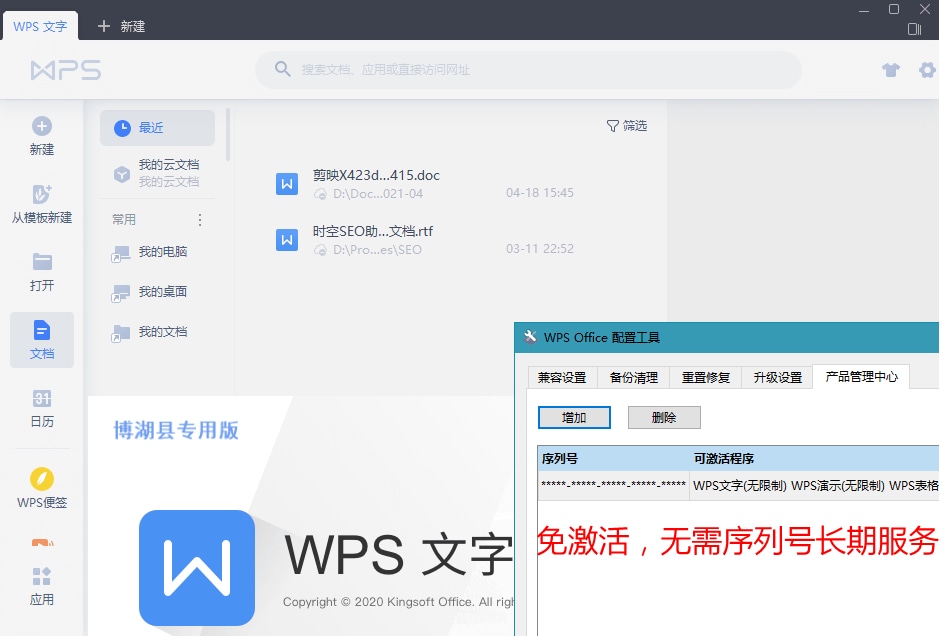Image resolution: width=949 pixels, height=636 pixels.
Task: Click the cloud sync icon under 时空SEO助...文档.rtf
Action: point(320,250)
